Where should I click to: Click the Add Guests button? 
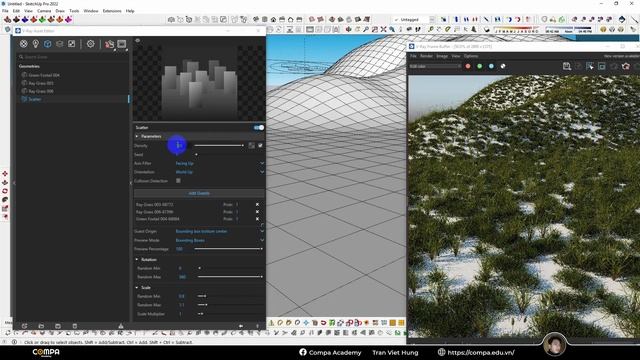(199, 193)
